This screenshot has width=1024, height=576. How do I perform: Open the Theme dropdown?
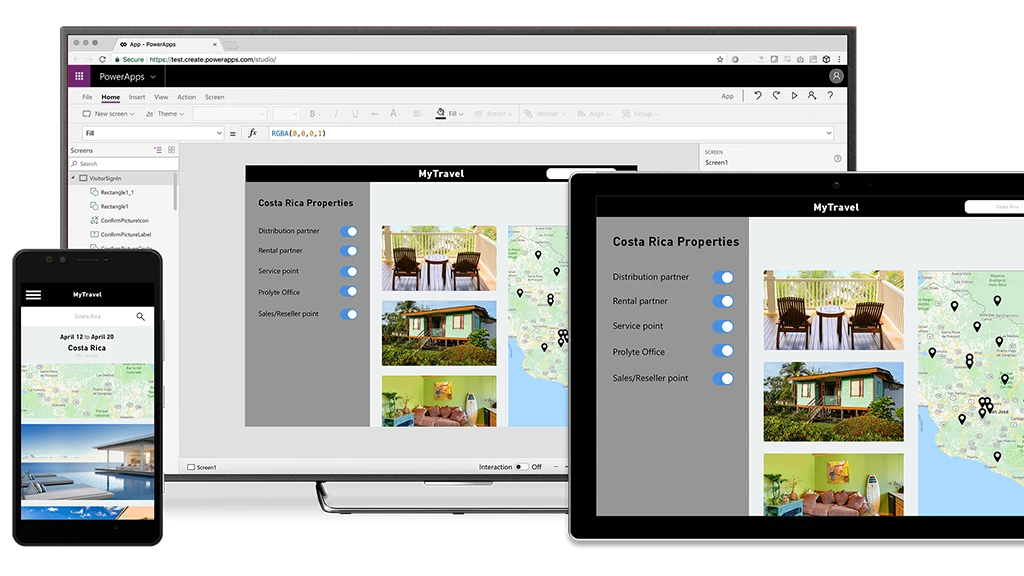click(166, 114)
